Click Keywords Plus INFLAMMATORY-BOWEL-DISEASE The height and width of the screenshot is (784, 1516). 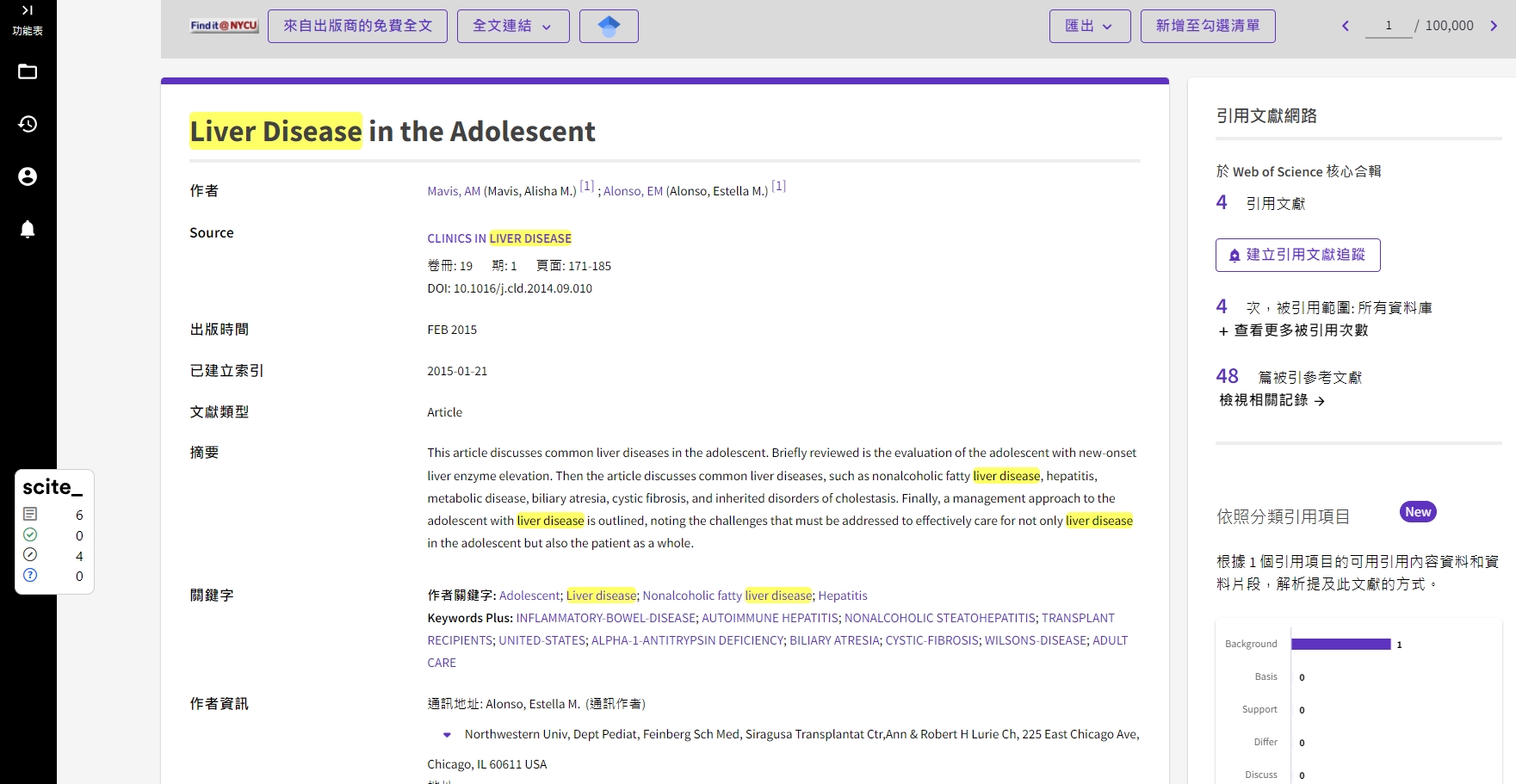click(606, 618)
